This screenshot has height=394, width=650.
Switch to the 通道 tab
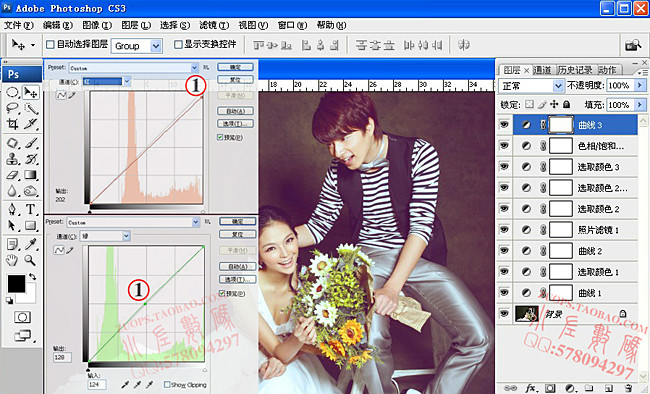(x=542, y=70)
